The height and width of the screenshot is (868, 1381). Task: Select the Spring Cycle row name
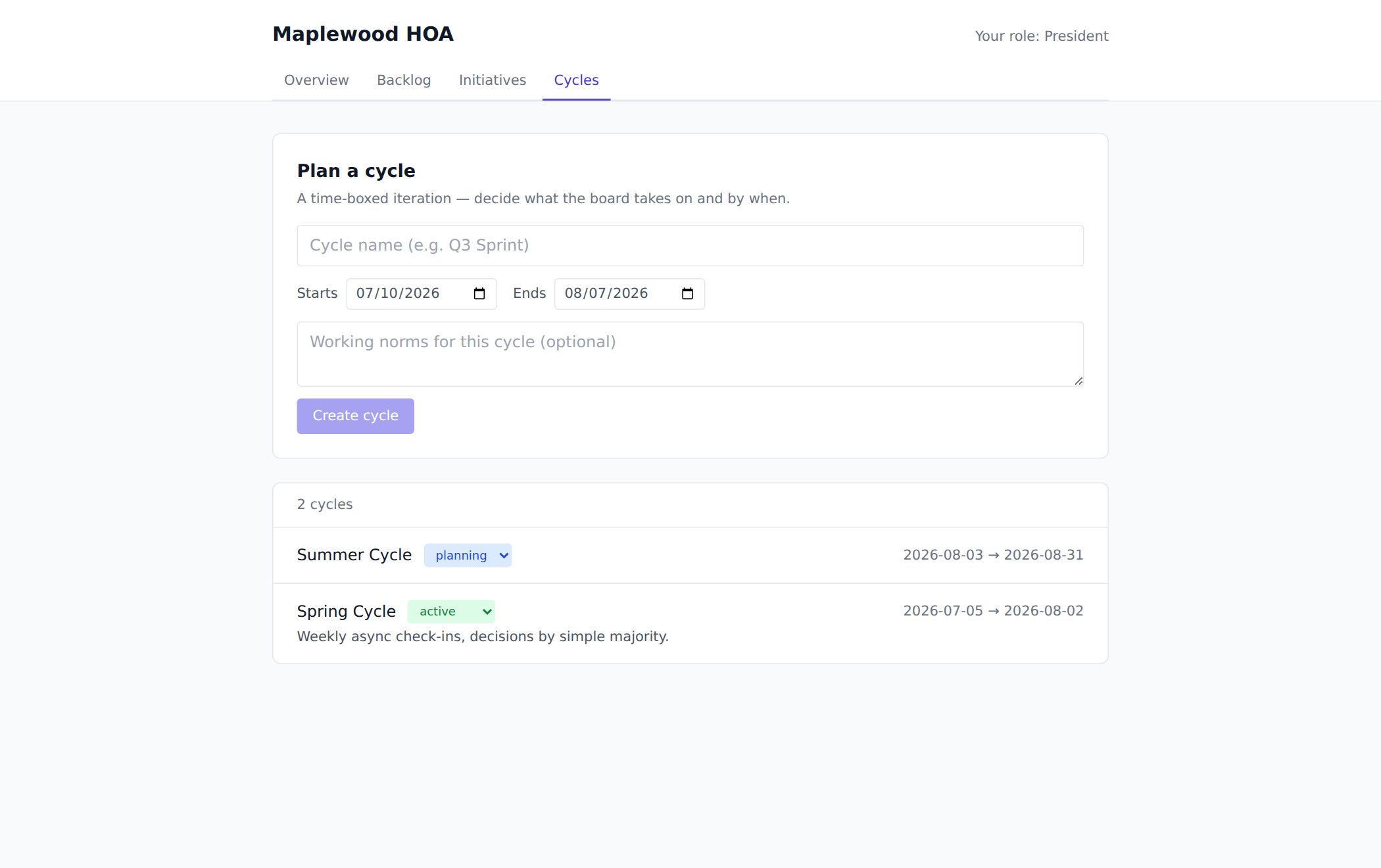click(347, 612)
